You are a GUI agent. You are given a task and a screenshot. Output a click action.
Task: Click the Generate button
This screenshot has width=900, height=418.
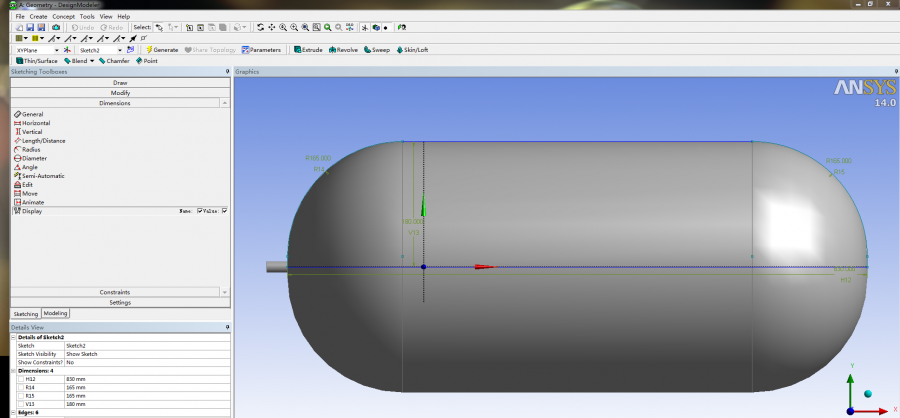[162, 49]
